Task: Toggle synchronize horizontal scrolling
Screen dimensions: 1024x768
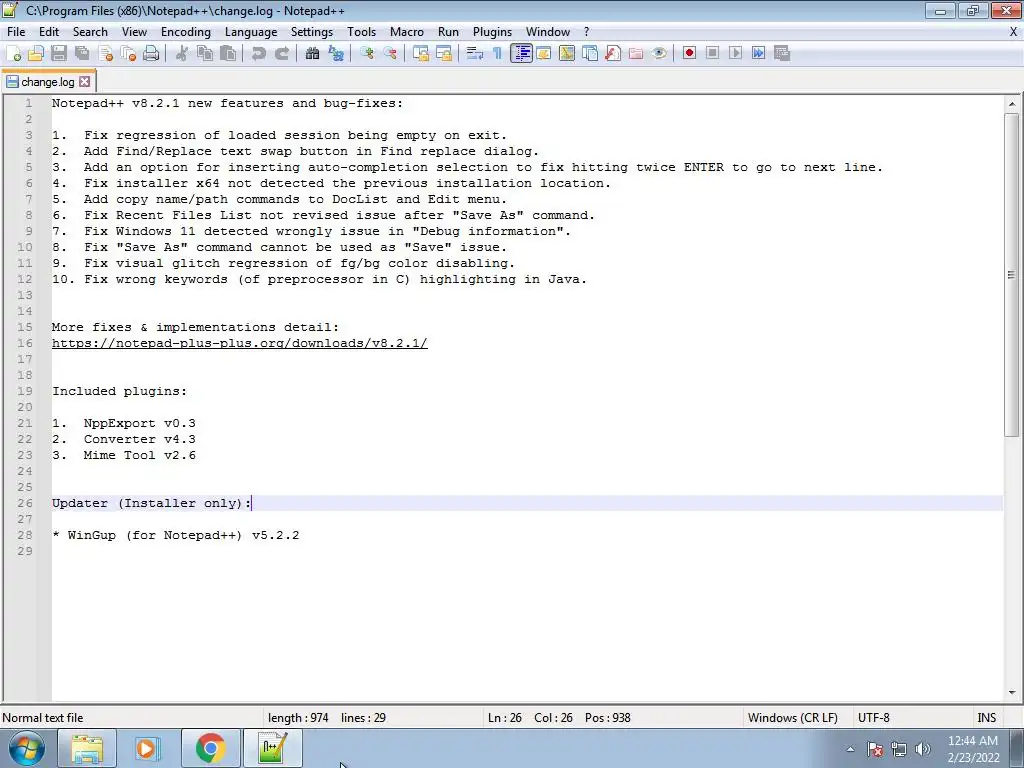Action: tap(444, 54)
